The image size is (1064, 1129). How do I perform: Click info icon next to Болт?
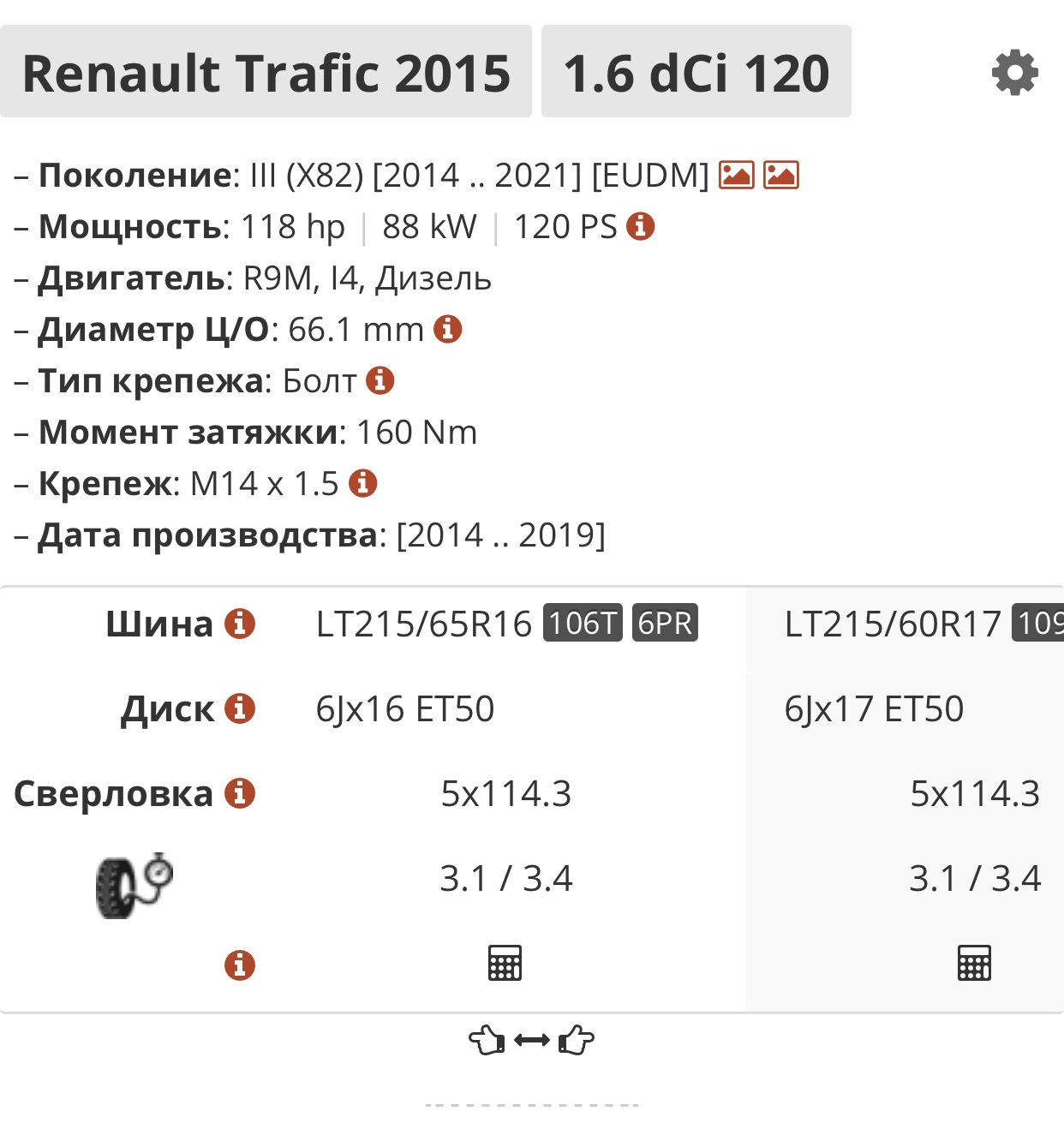pyautogui.click(x=380, y=380)
